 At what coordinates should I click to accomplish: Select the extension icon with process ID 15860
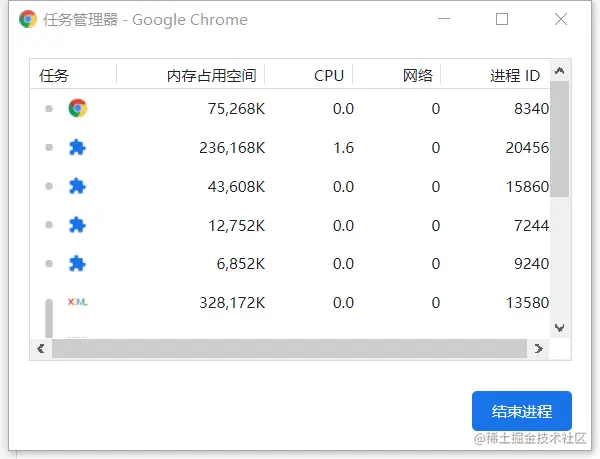tap(77, 186)
